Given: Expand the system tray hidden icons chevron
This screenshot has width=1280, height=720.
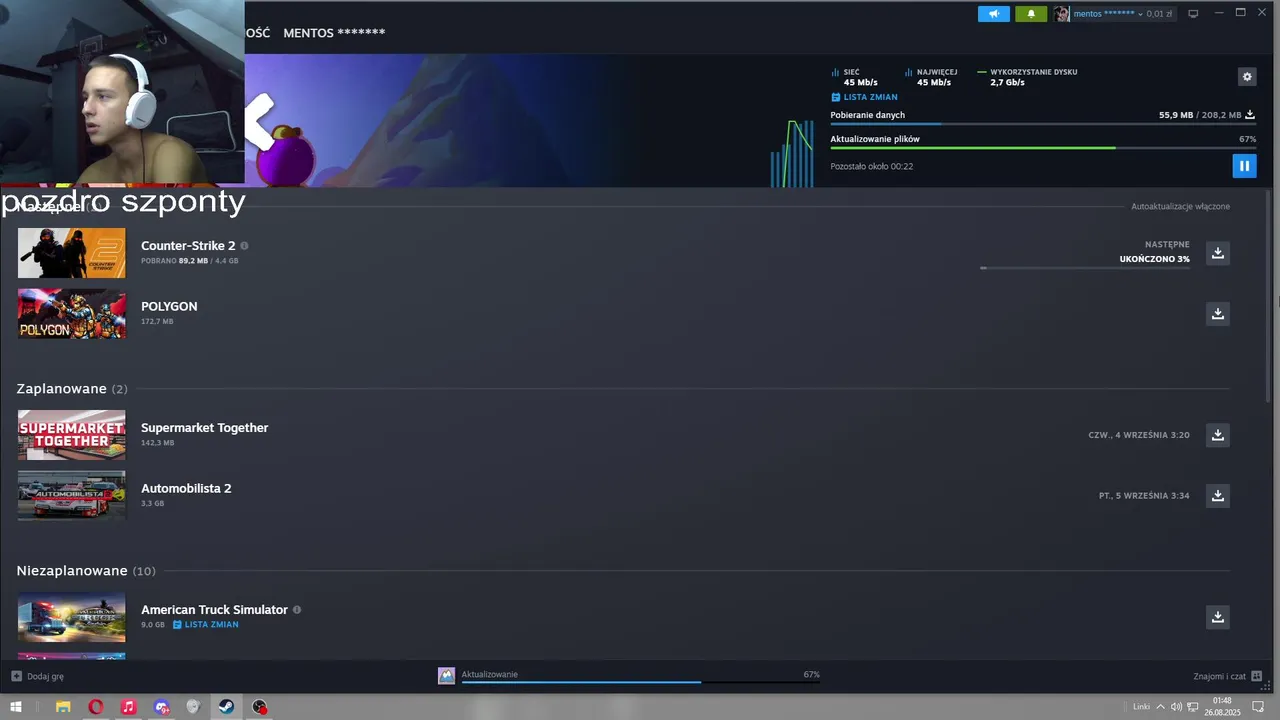Looking at the screenshot, I should coord(1160,707).
